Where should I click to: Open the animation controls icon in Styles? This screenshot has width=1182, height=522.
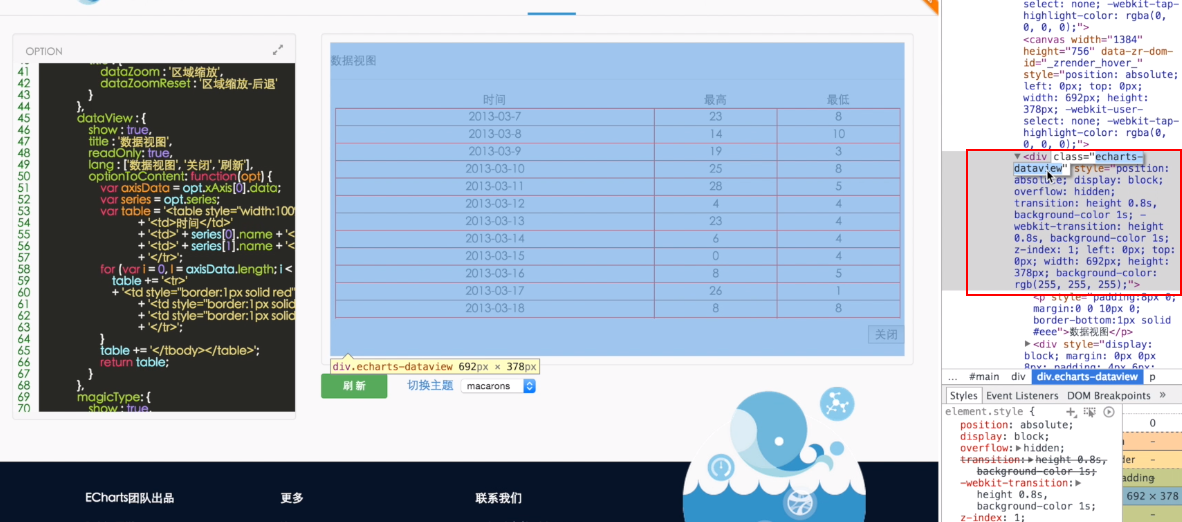(1109, 412)
